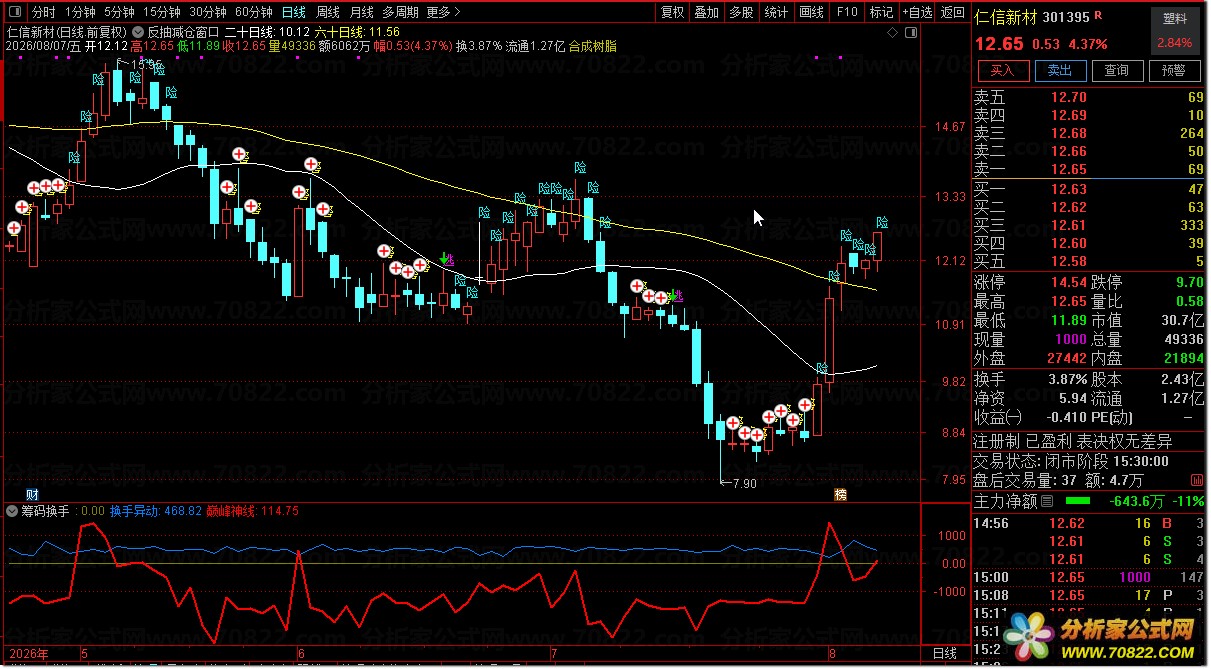Click the 预警 alert button

pyautogui.click(x=1174, y=70)
